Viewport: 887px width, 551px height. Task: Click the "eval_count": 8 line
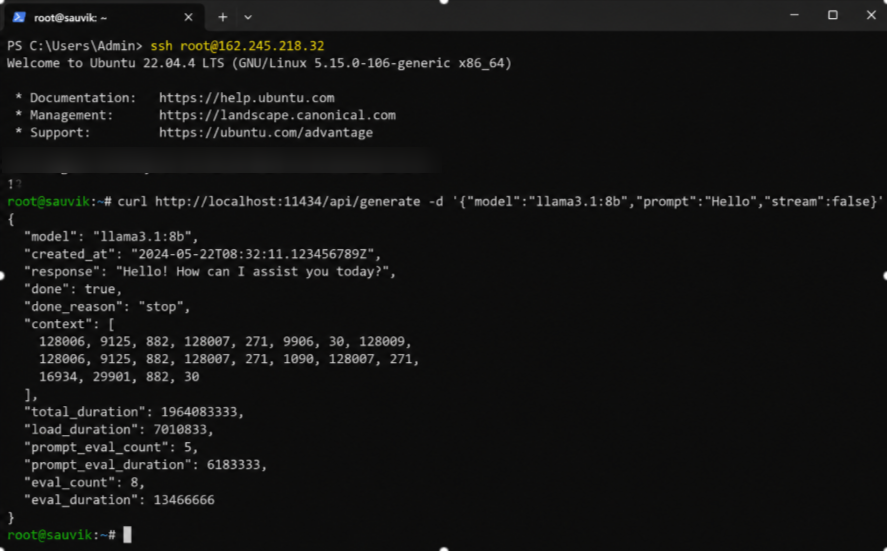85,482
